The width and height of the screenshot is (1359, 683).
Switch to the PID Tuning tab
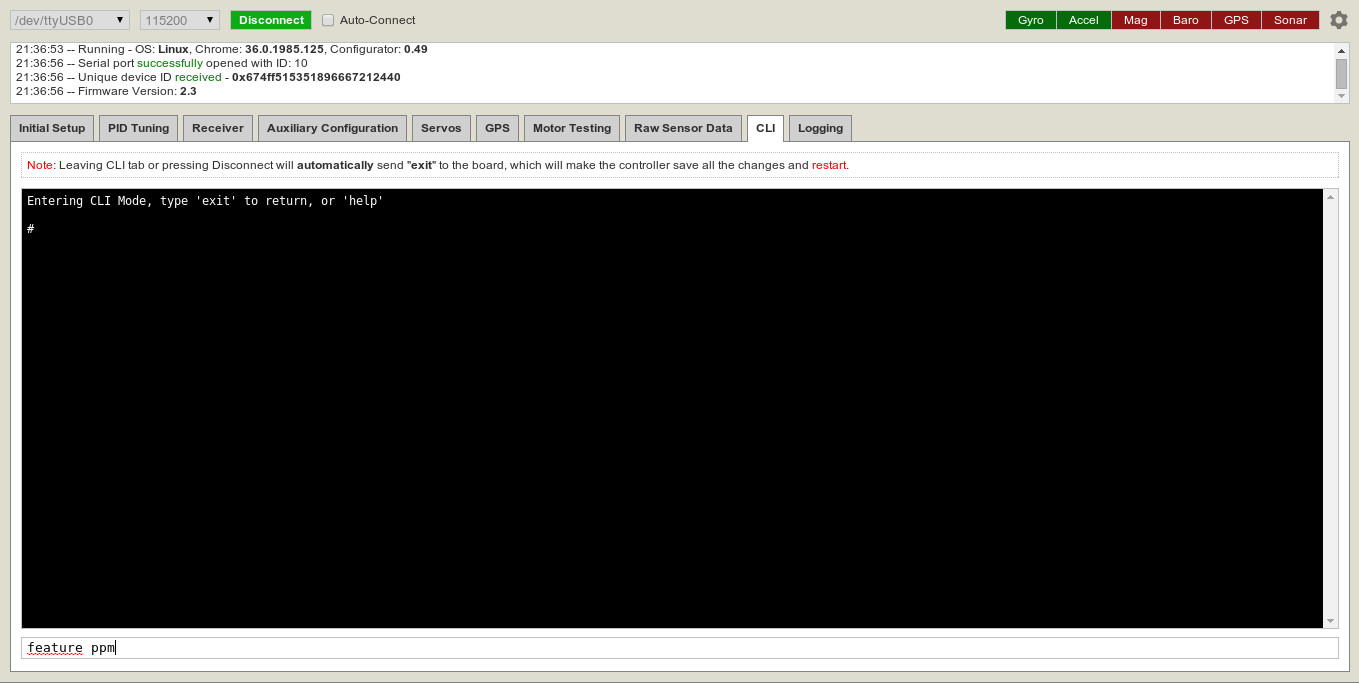(x=139, y=128)
